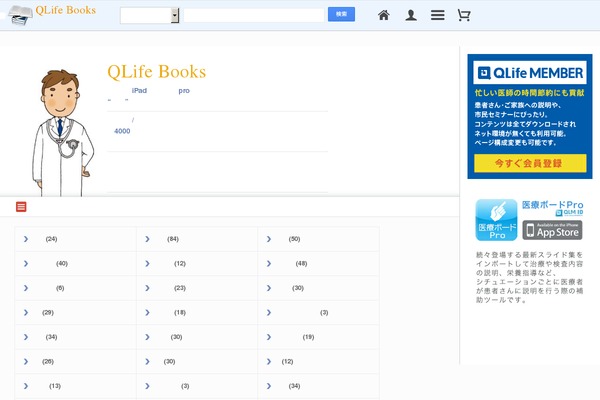
Task: Open the user account icon
Action: [411, 15]
